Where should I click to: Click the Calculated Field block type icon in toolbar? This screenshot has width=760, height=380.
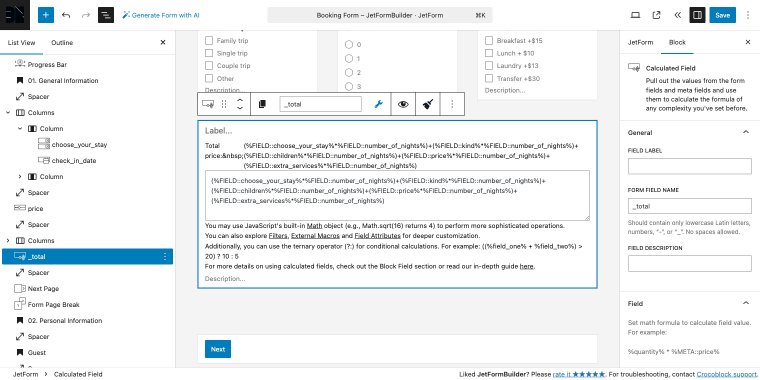point(208,104)
